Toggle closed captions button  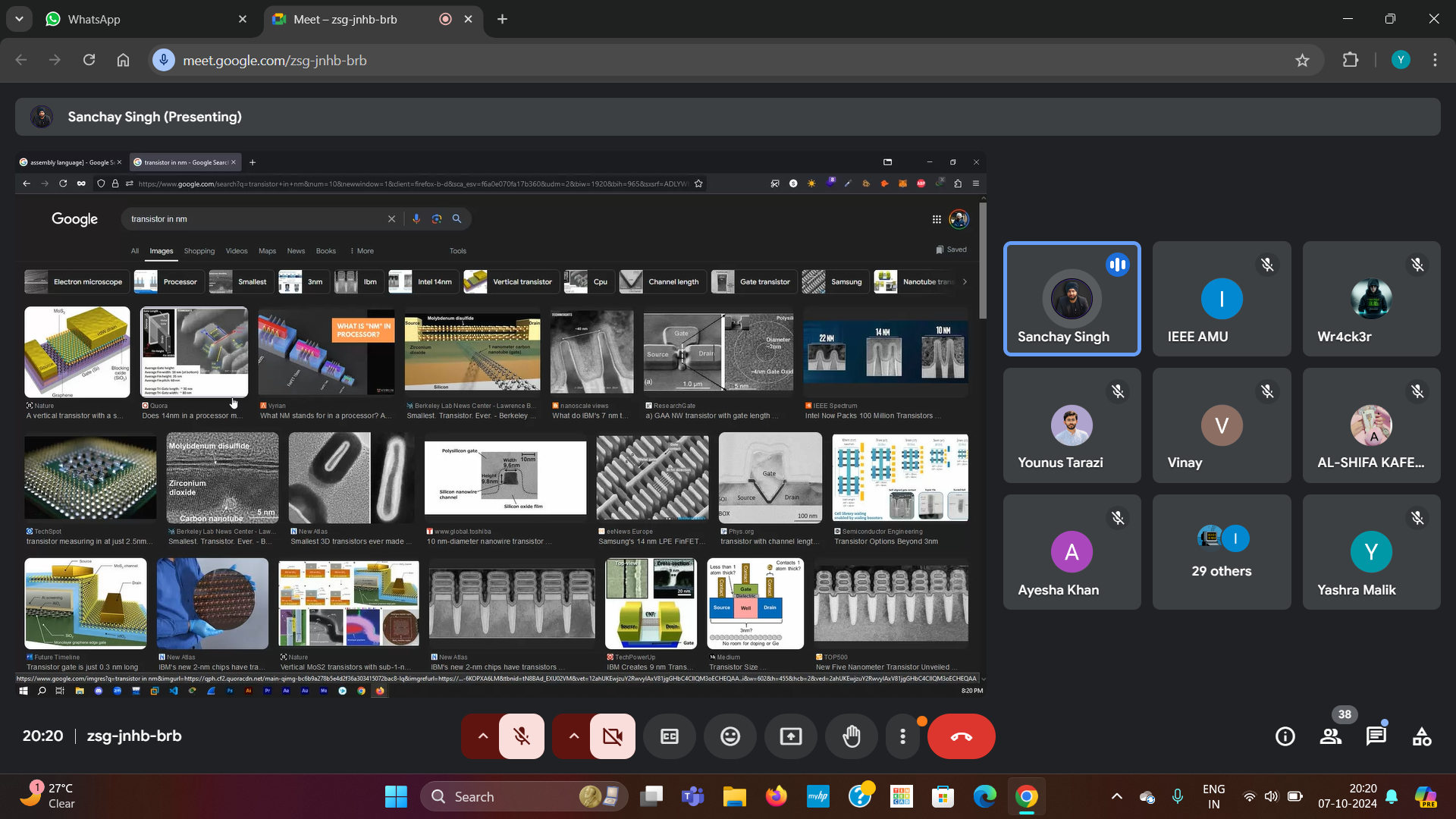coord(670,736)
